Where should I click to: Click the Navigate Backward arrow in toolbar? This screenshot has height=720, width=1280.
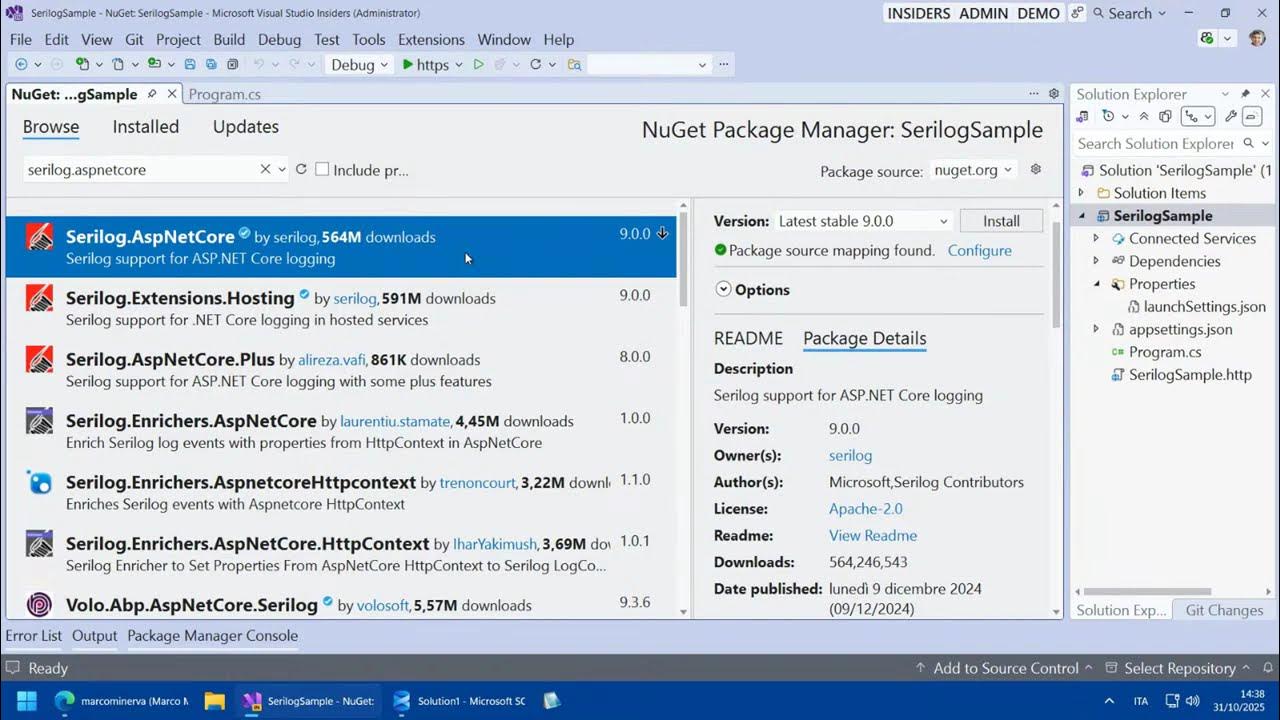(x=21, y=64)
